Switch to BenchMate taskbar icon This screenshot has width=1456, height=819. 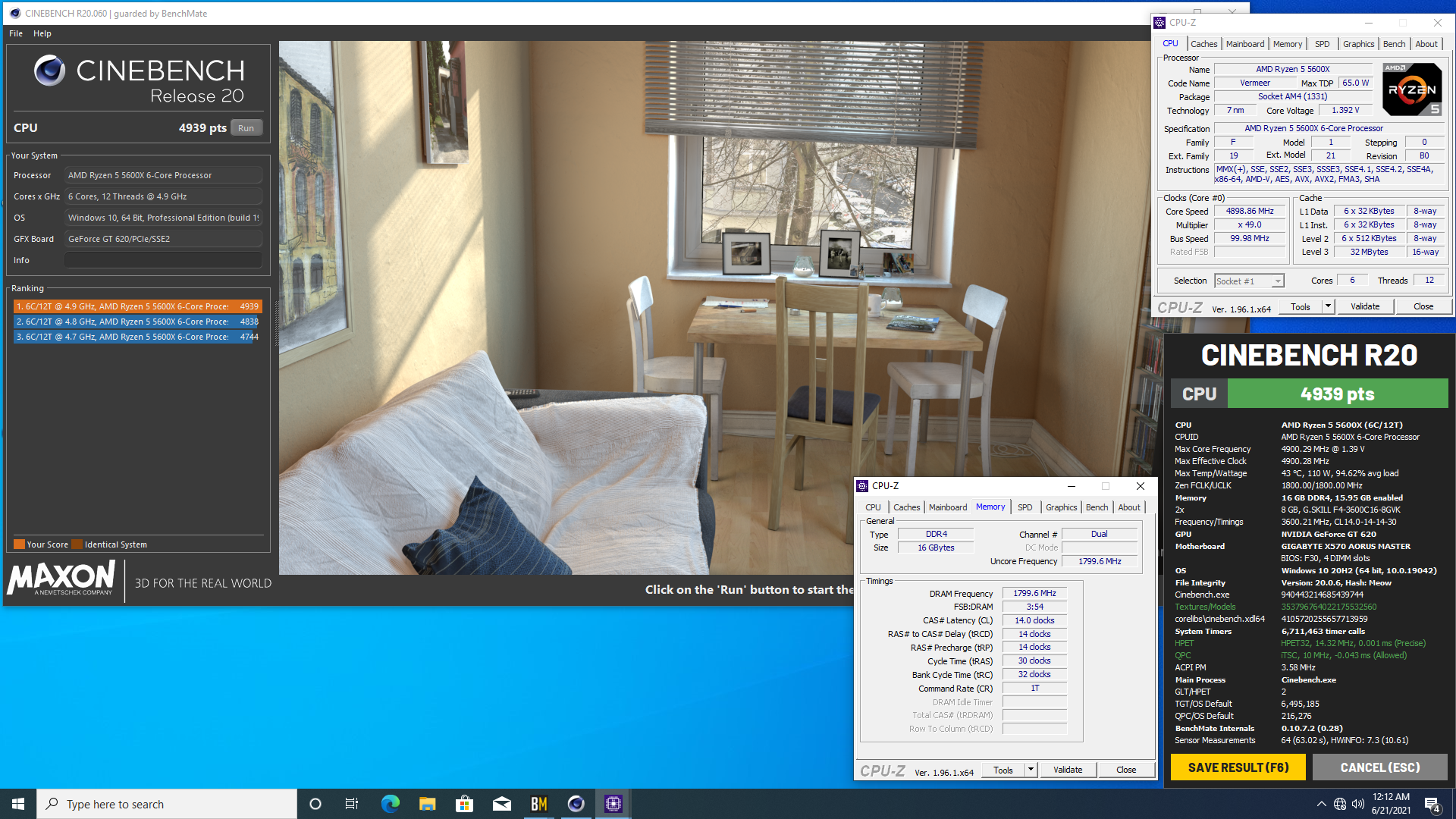pos(538,804)
